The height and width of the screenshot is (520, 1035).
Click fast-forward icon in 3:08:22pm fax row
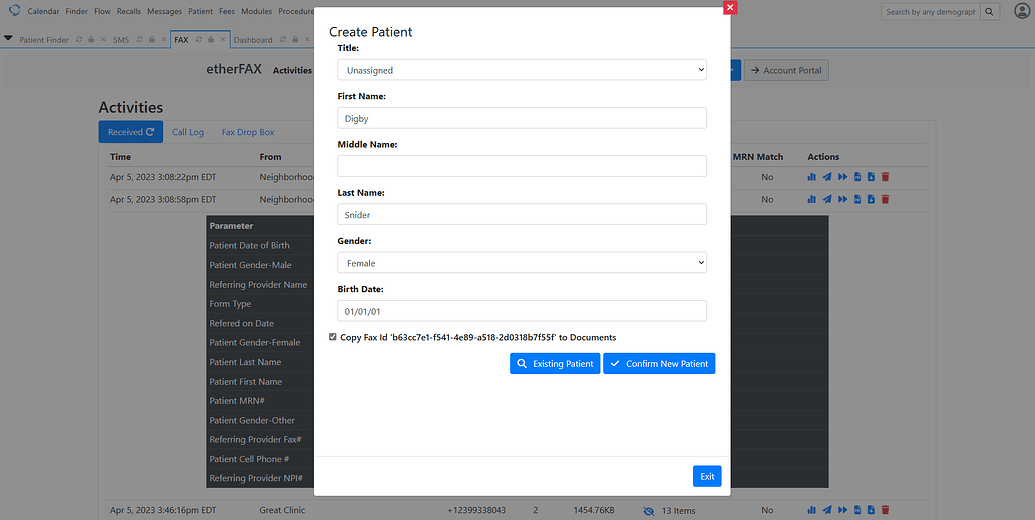coord(842,177)
